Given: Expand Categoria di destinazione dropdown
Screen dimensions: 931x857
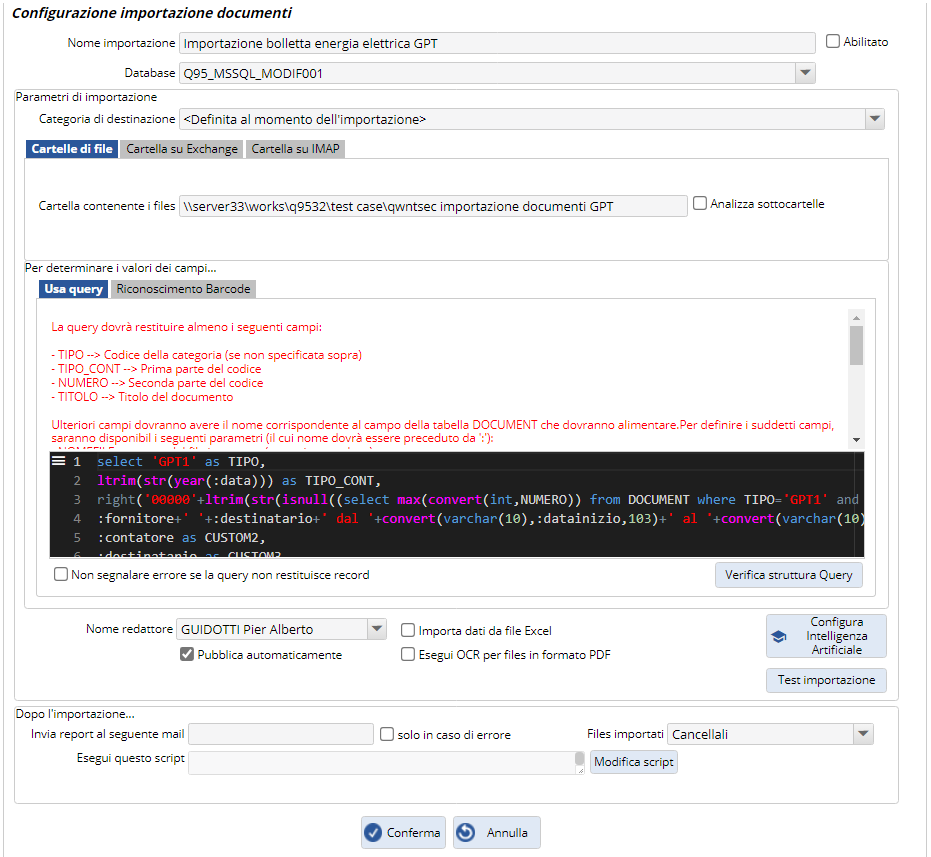Looking at the screenshot, I should click(x=874, y=119).
